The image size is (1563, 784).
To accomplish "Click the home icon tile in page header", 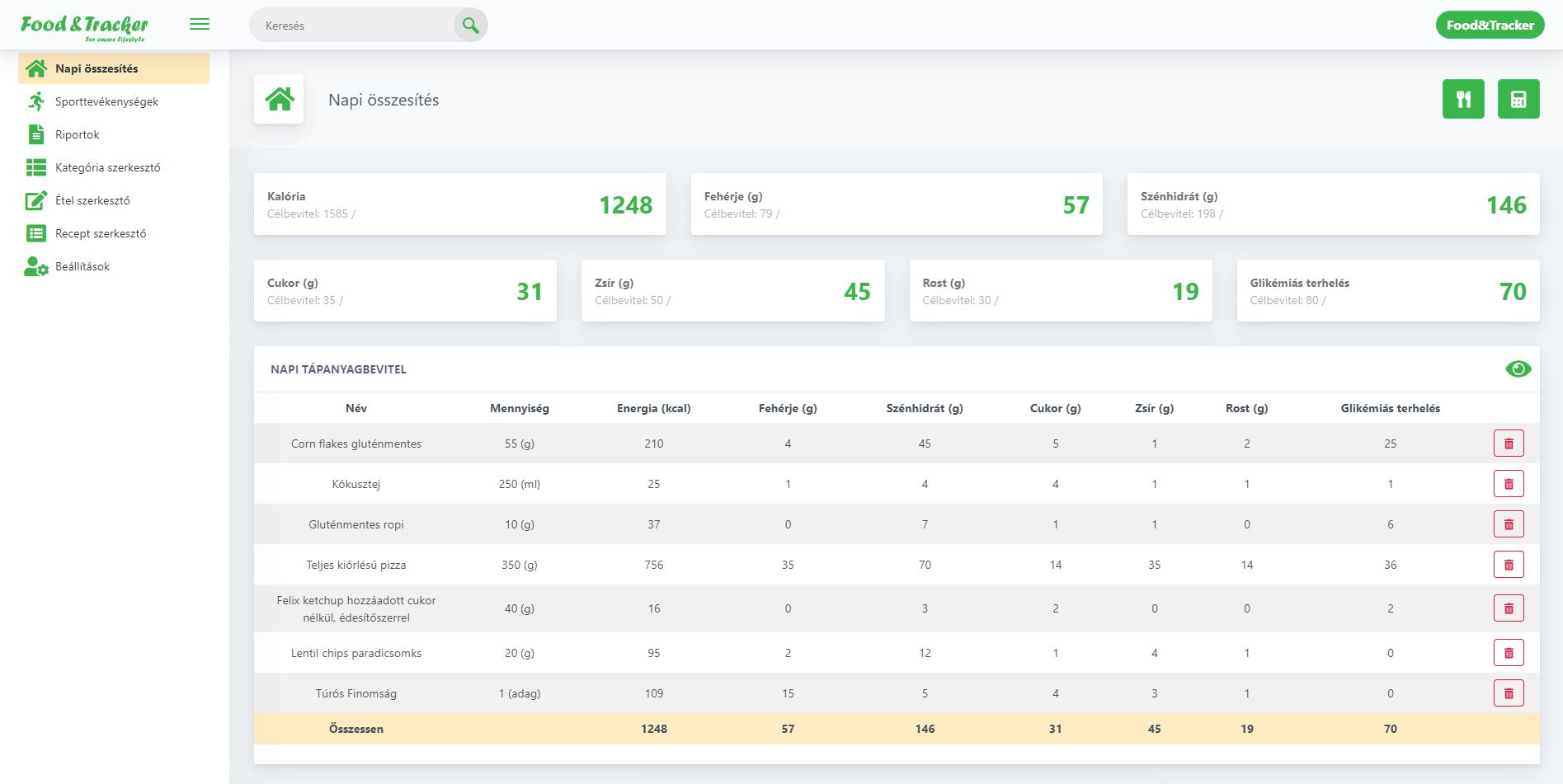I will click(x=279, y=99).
